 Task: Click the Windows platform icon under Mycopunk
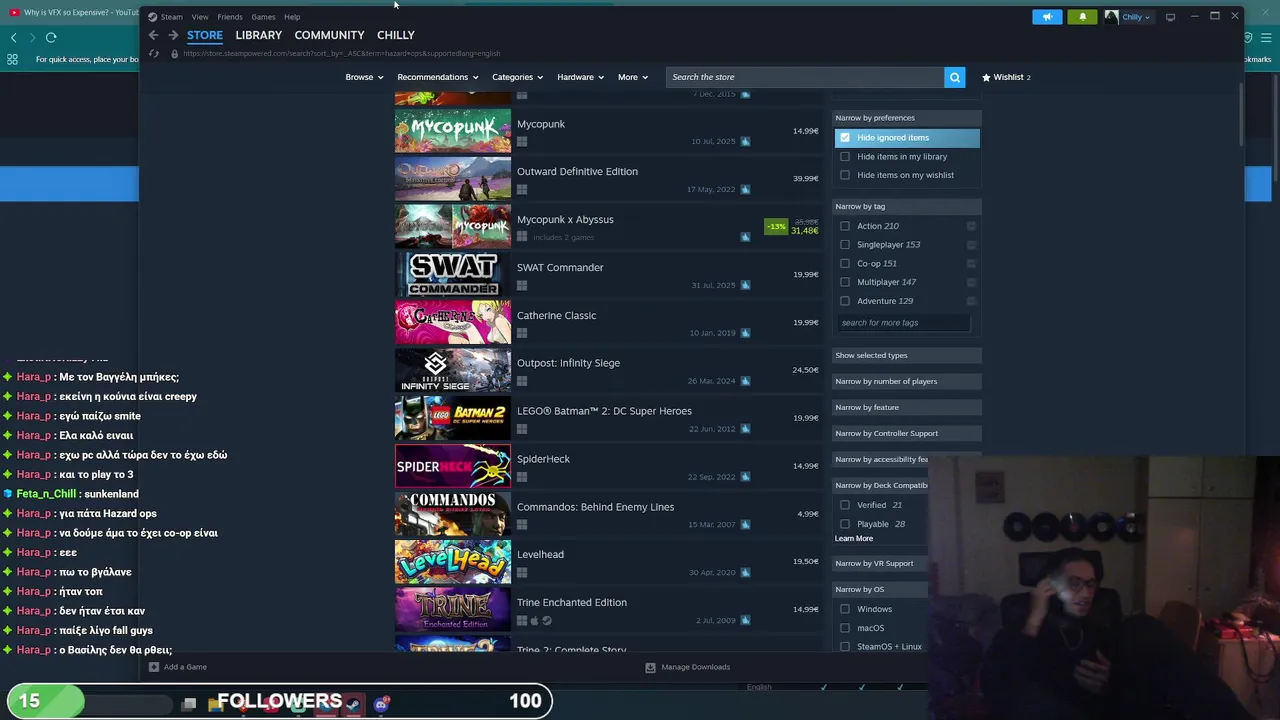[x=522, y=141]
